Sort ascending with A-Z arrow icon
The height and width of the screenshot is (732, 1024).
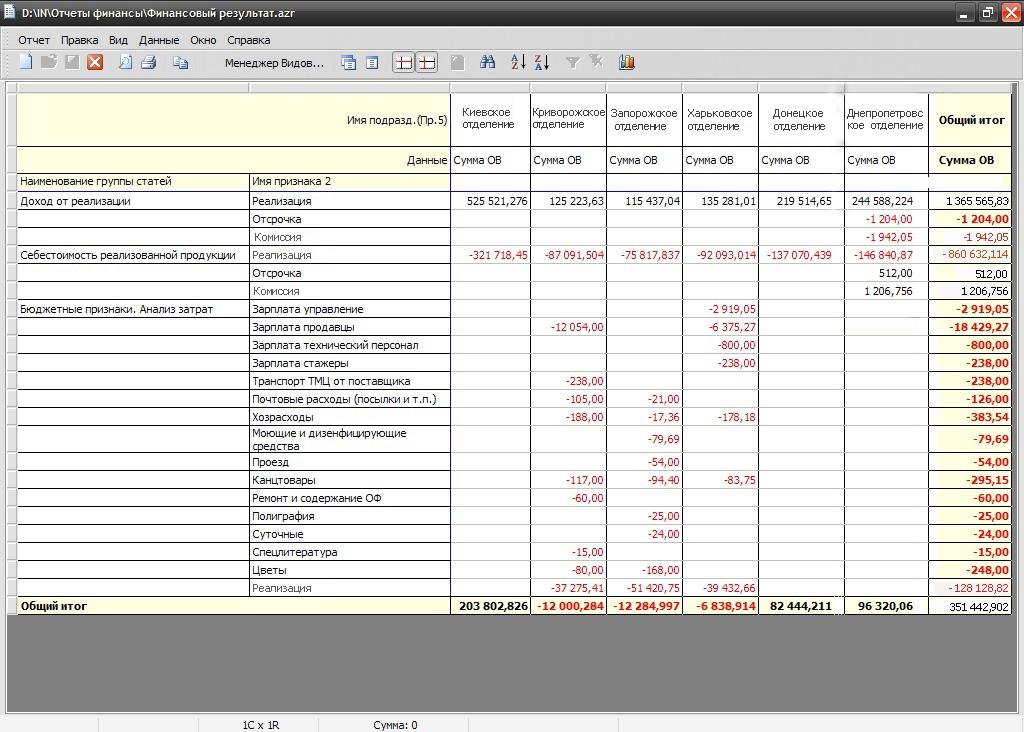pyautogui.click(x=519, y=62)
